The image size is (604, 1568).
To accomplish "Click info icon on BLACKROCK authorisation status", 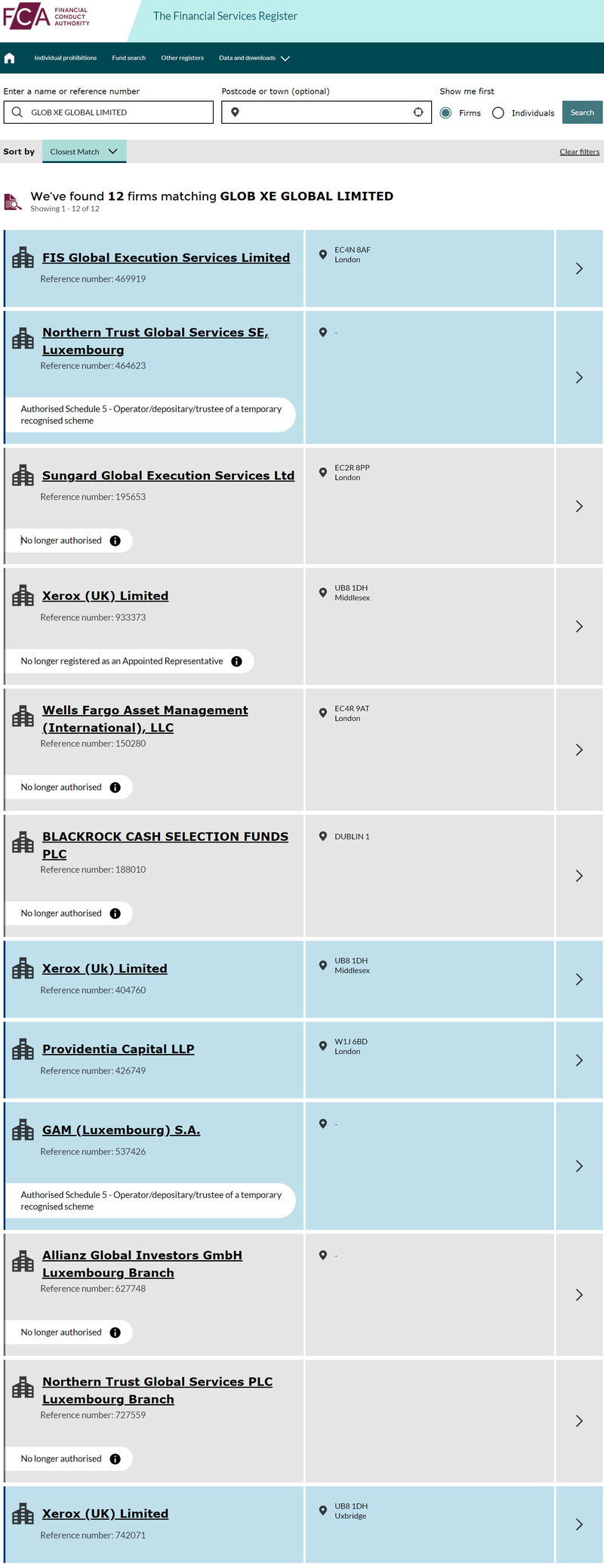I will pos(116,913).
